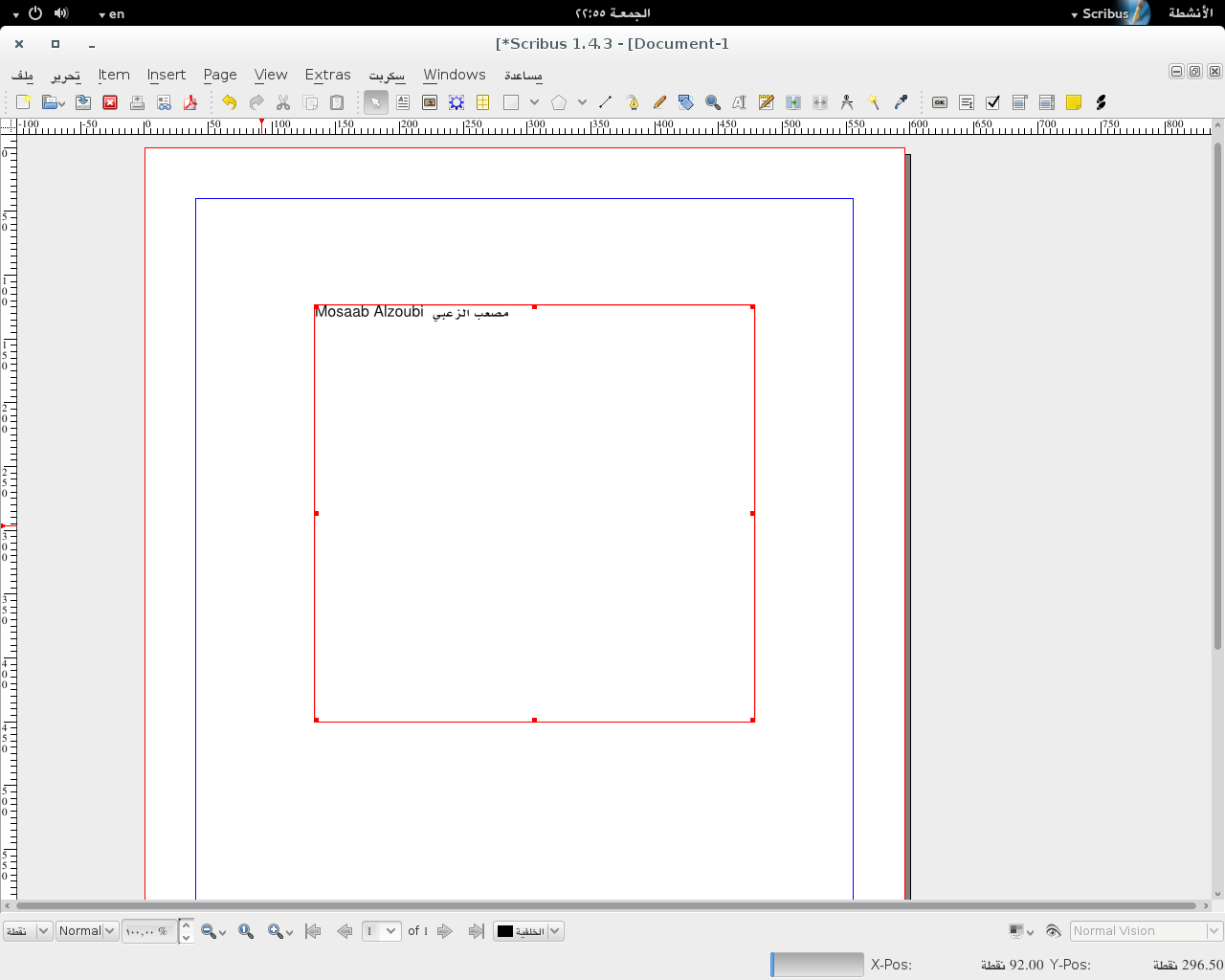Open the Insert menu

click(167, 75)
